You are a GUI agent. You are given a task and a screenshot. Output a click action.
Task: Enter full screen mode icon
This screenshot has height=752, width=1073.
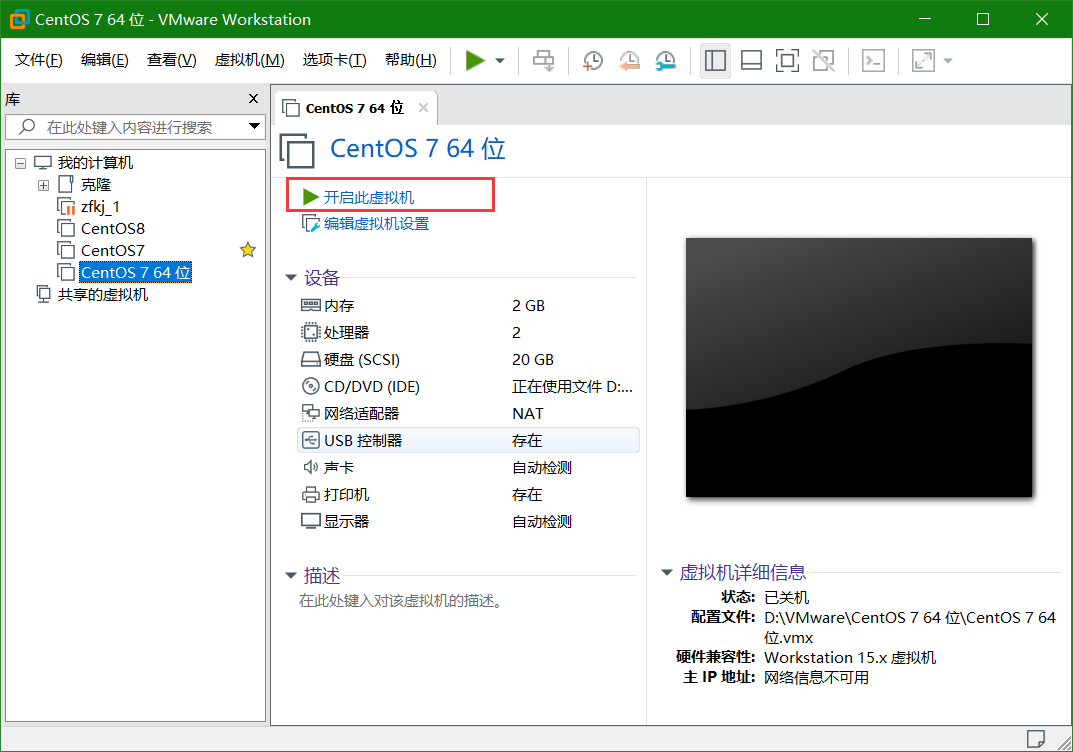(787, 60)
